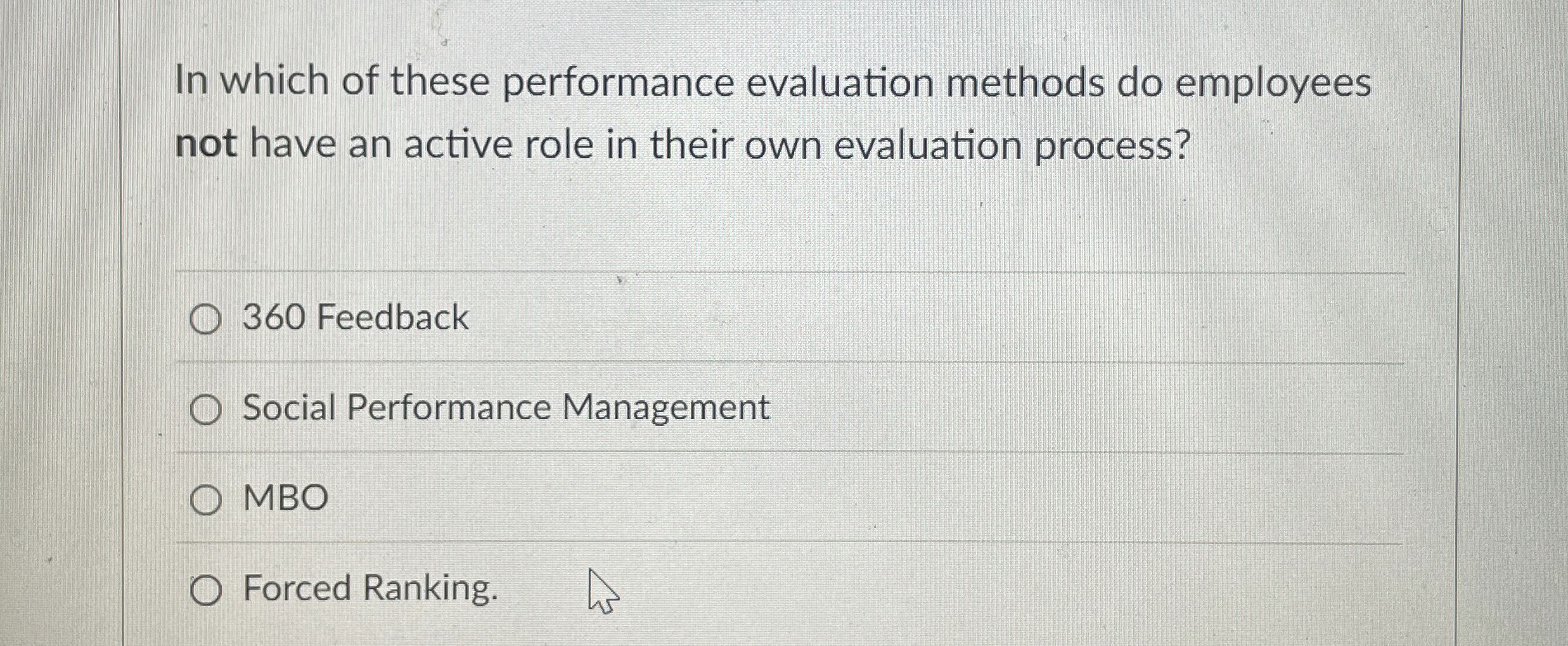Click the bold word 'not' in question
Screen dimensions: 1568x646
[206, 144]
